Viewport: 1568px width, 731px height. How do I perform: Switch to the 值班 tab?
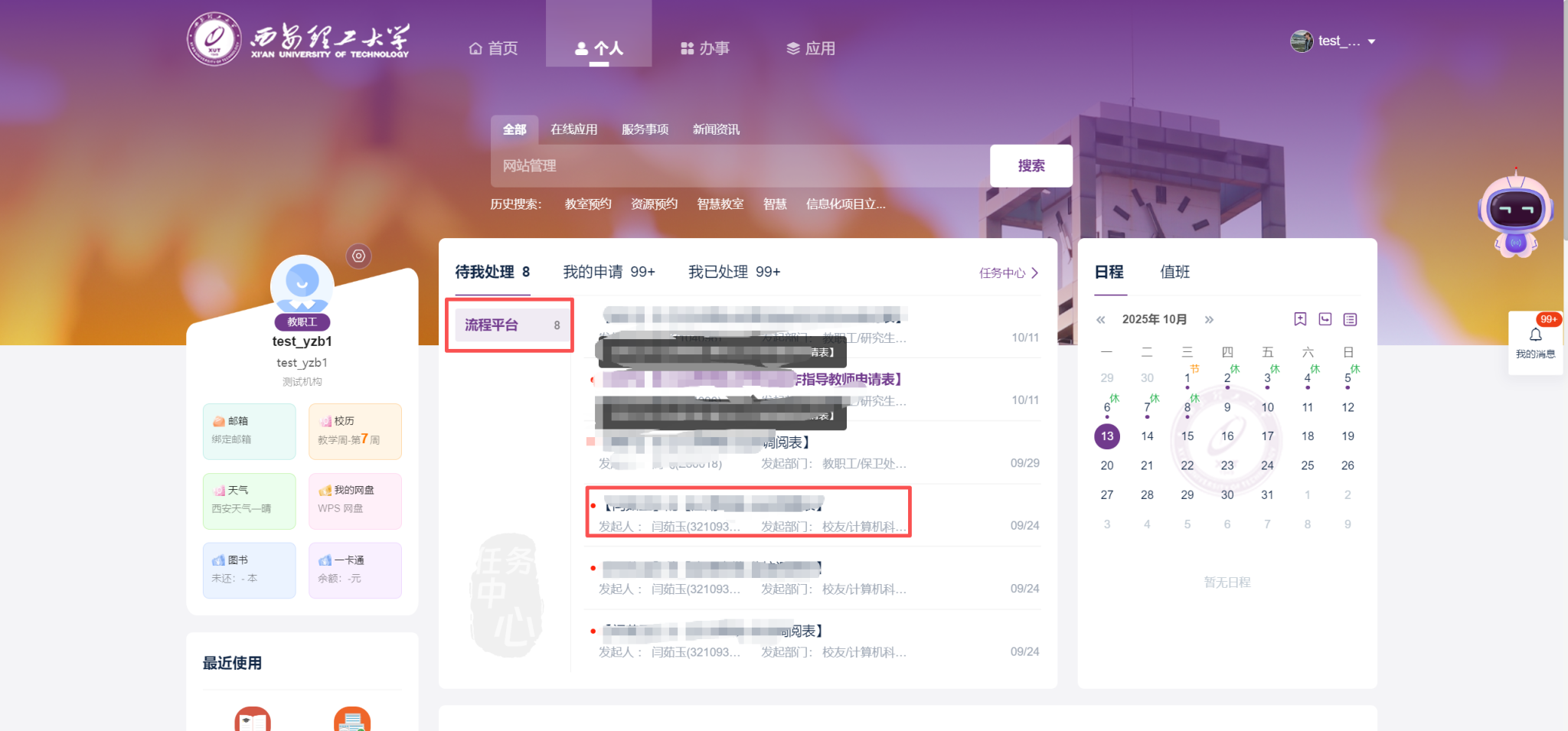1174,272
